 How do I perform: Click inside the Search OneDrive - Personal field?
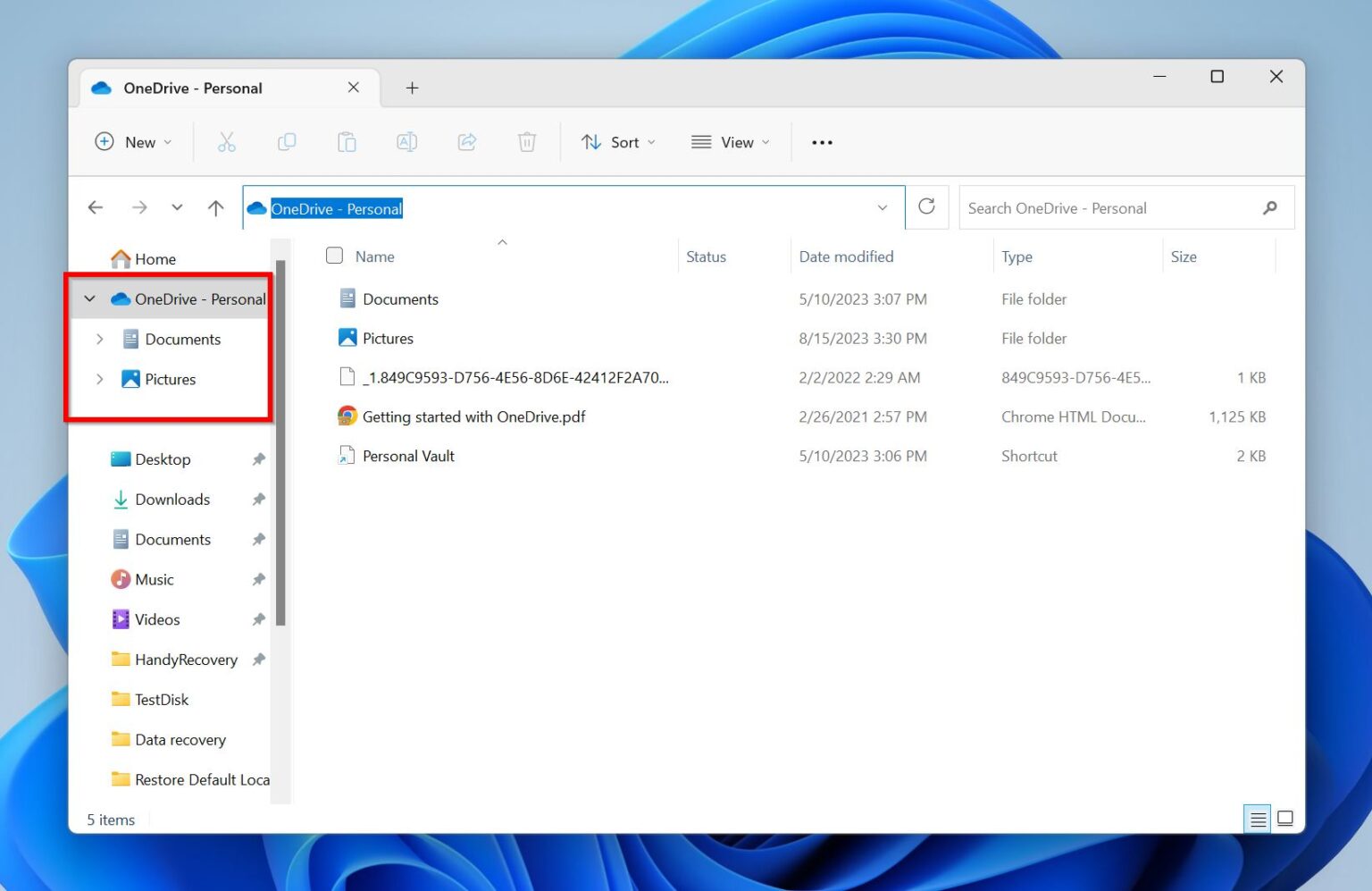[1108, 207]
